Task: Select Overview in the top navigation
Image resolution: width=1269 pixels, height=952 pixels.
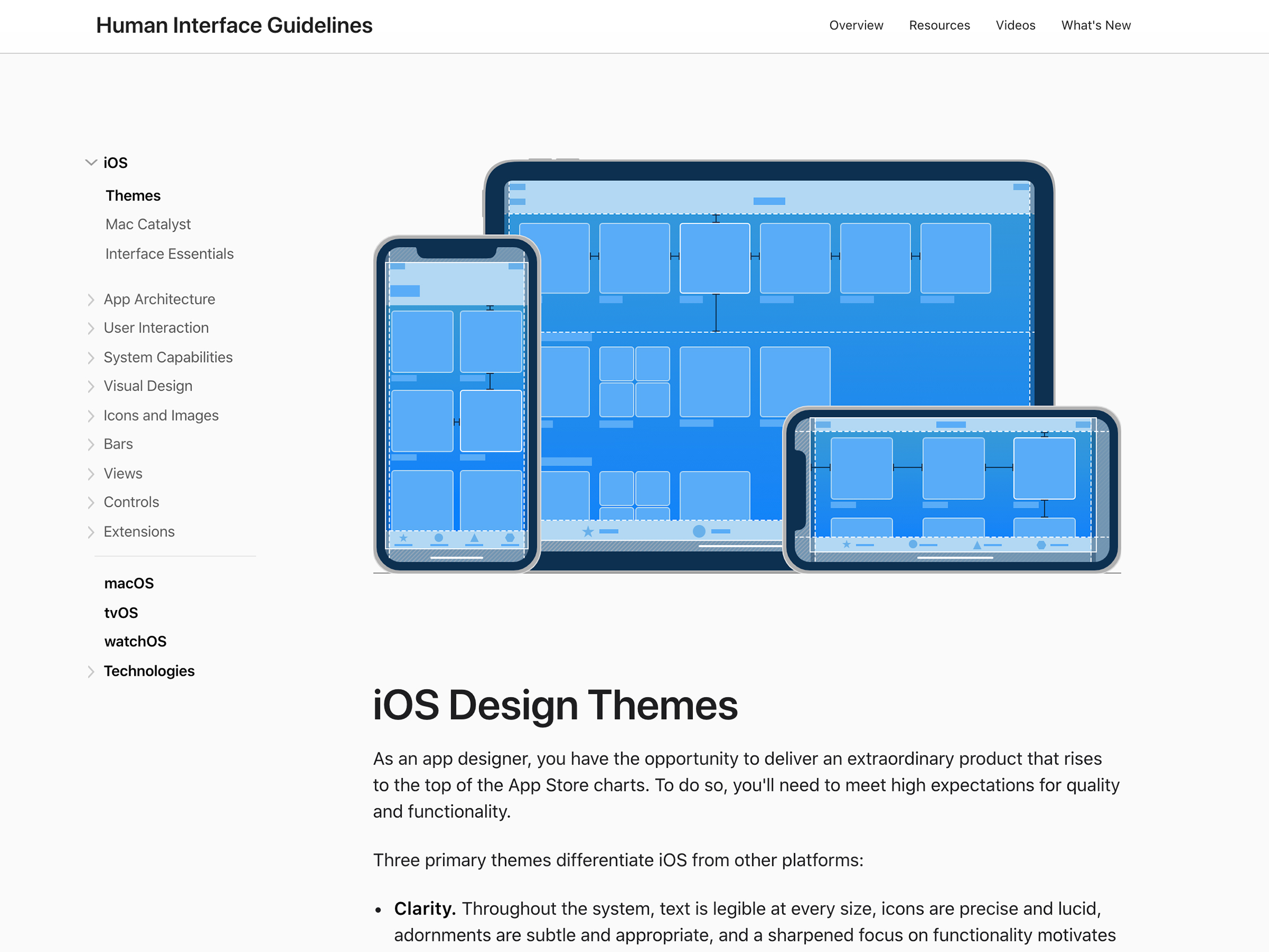Action: pyautogui.click(x=856, y=25)
